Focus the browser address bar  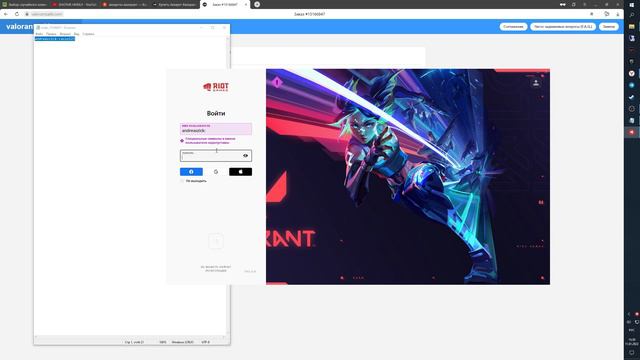309,14
